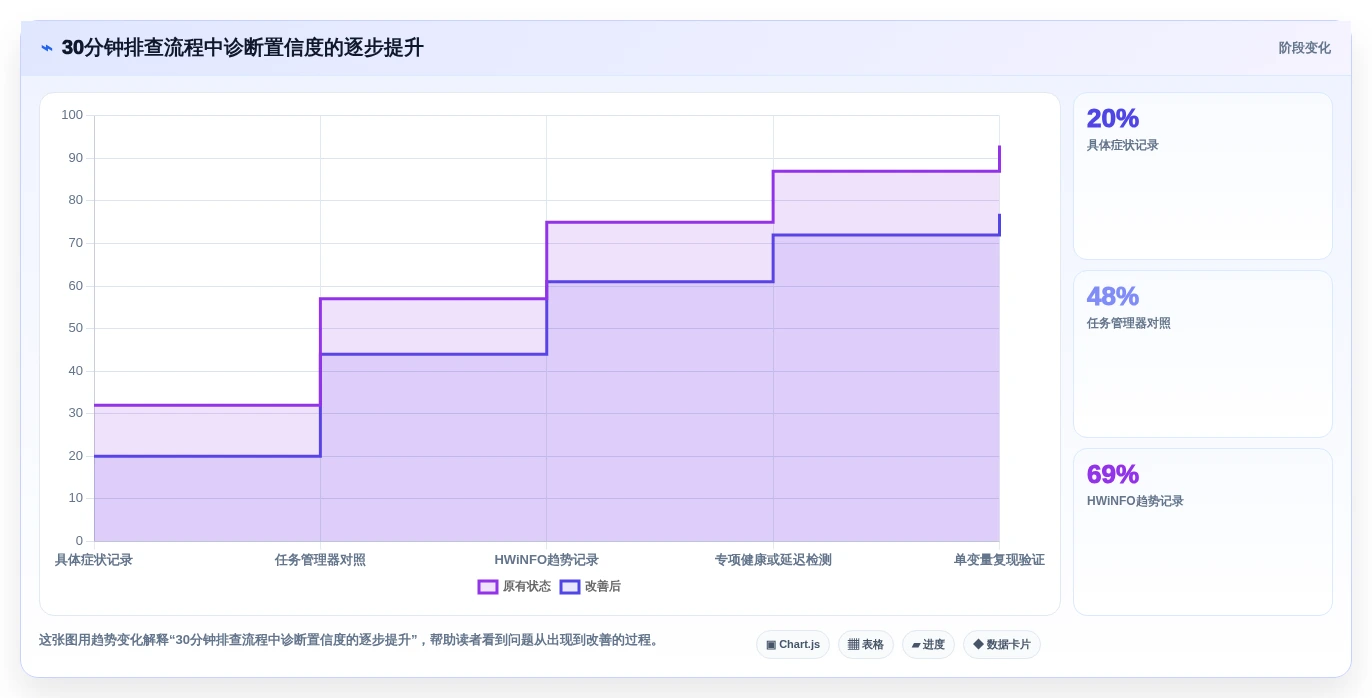Viewport: 1372px width, 698px height.
Task: Click the chart description caption text
Action: (x=351, y=640)
